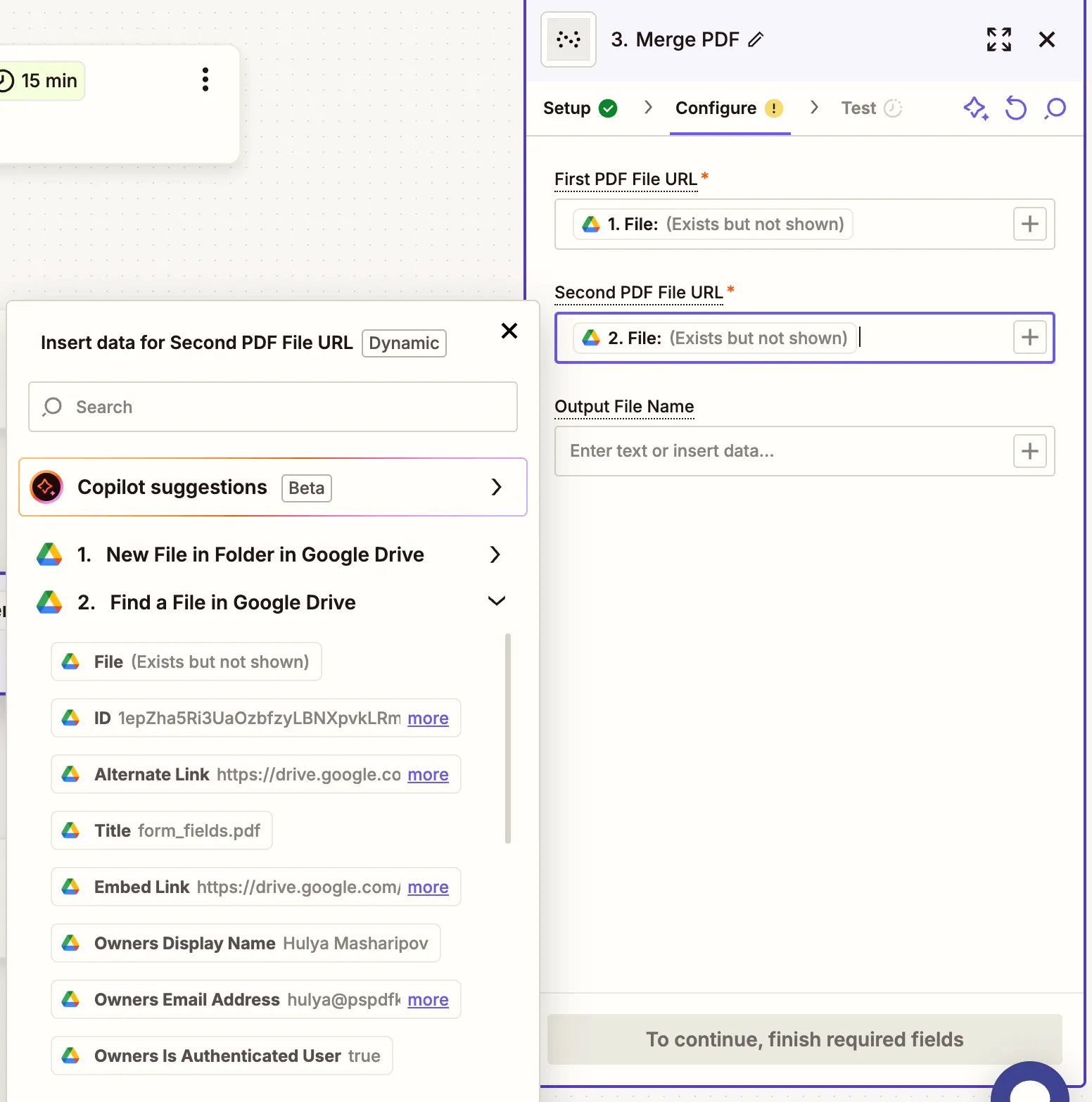Click more next to Alternate Link
Viewport: 1092px width, 1102px height.
pyautogui.click(x=427, y=774)
